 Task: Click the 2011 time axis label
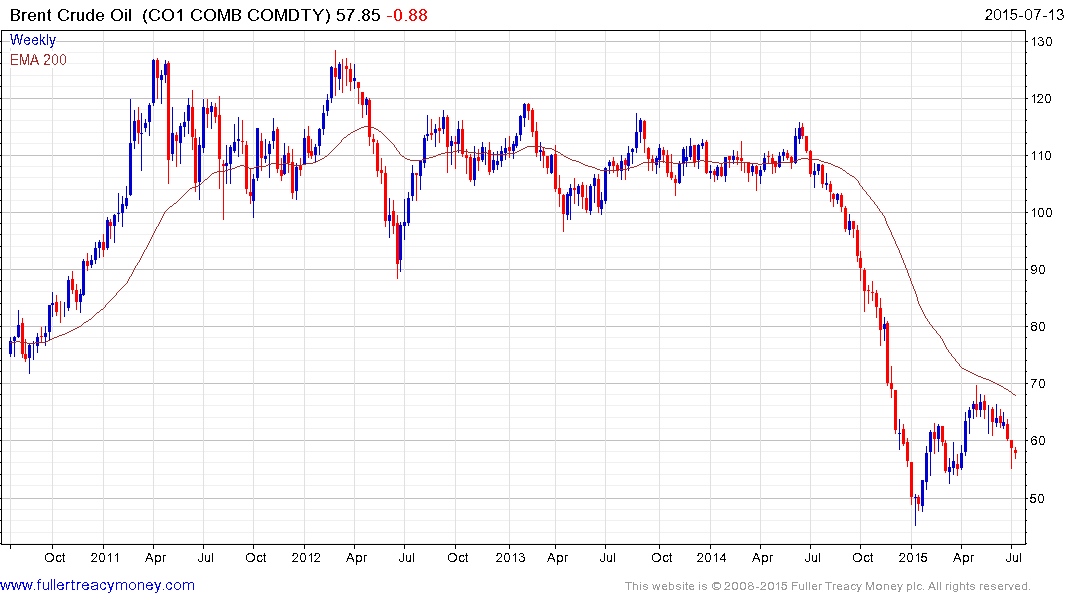click(x=105, y=557)
